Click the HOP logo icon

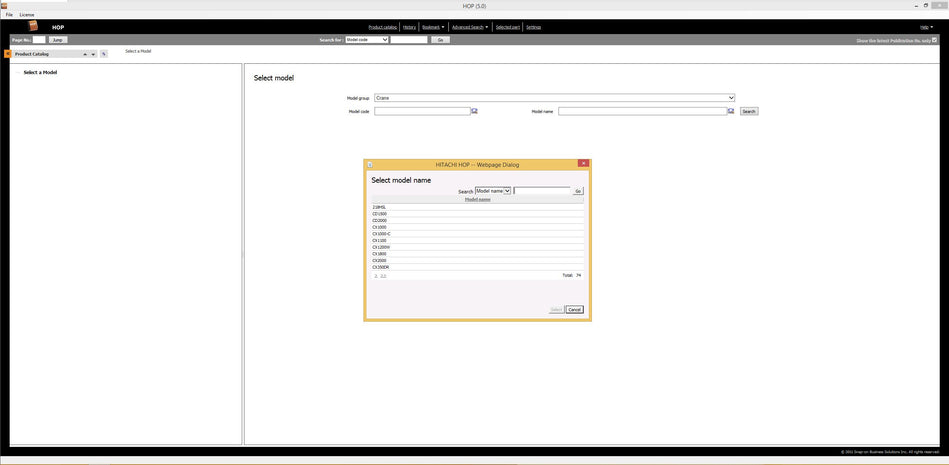33,26
